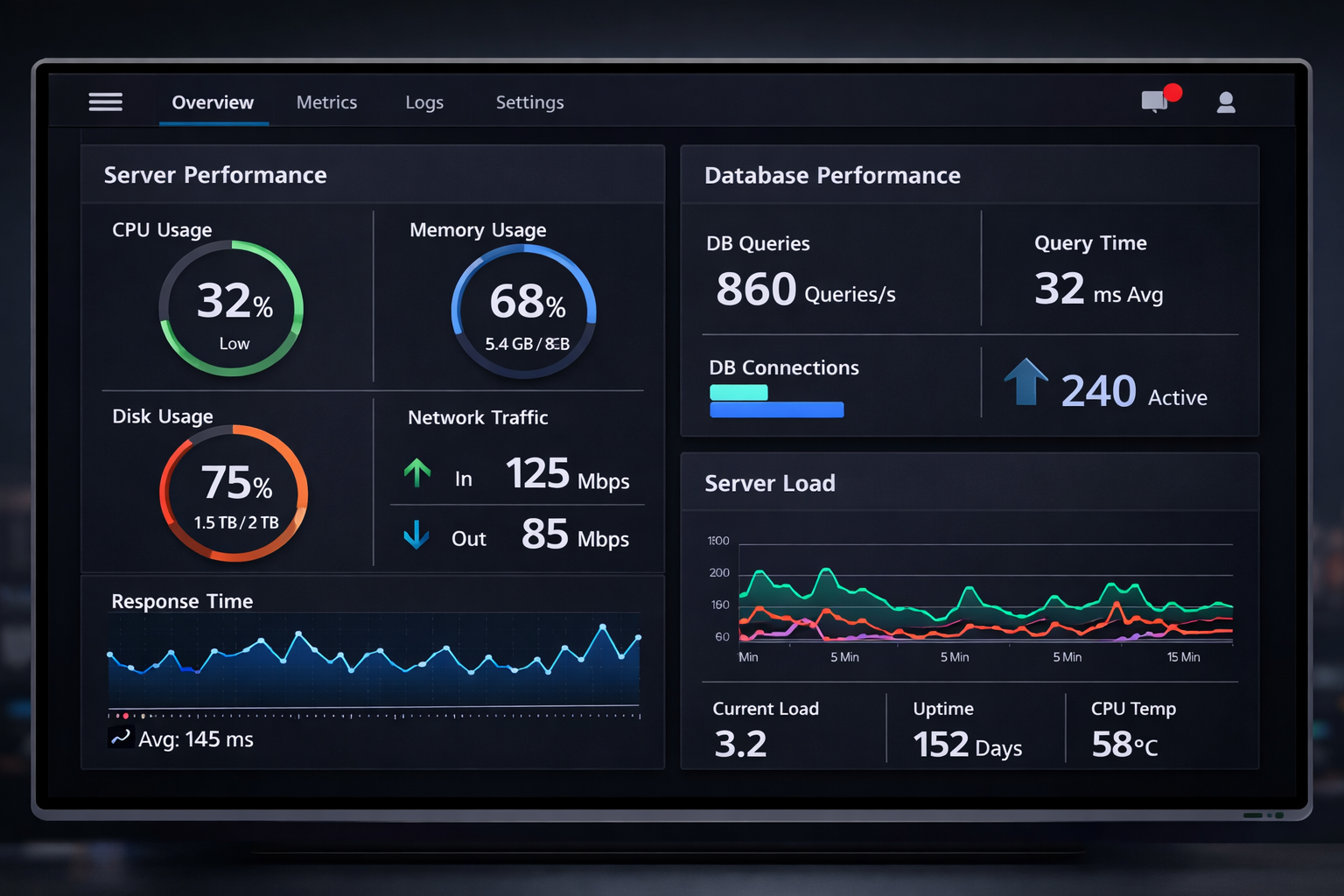This screenshot has width=1344, height=896.
Task: Click the red notification badge
Action: click(x=1175, y=90)
